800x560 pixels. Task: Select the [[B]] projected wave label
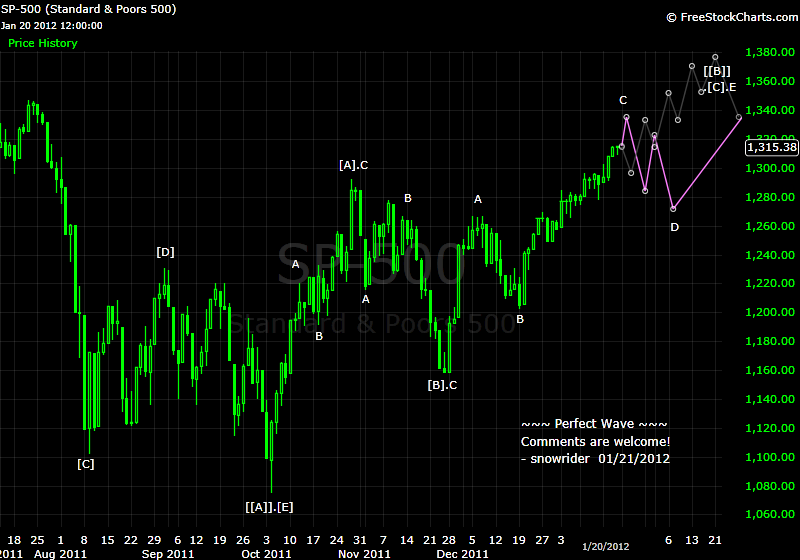tap(717, 71)
